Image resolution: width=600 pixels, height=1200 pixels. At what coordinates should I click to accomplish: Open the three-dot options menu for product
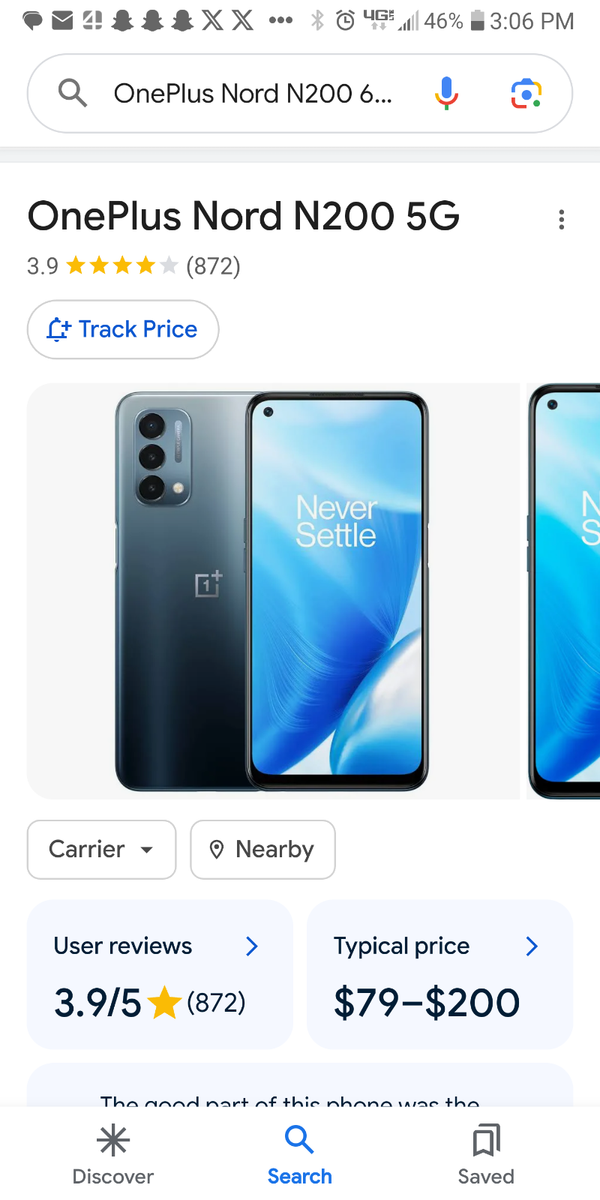[x=562, y=219]
